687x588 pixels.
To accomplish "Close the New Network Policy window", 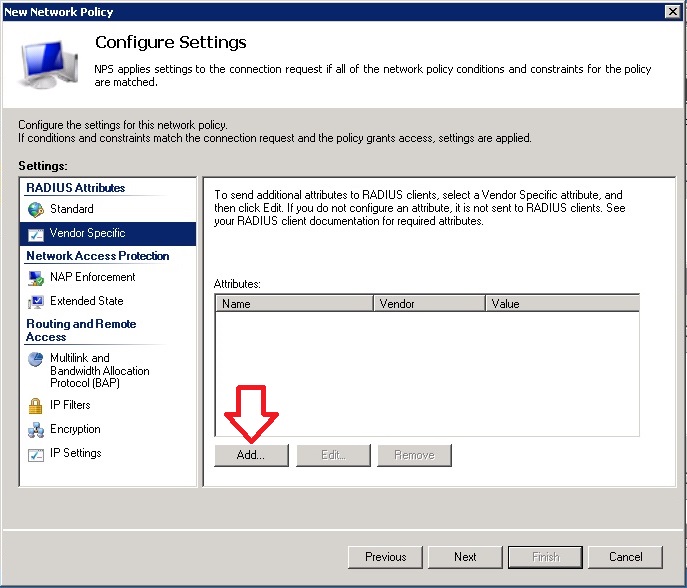I will pyautogui.click(x=673, y=12).
